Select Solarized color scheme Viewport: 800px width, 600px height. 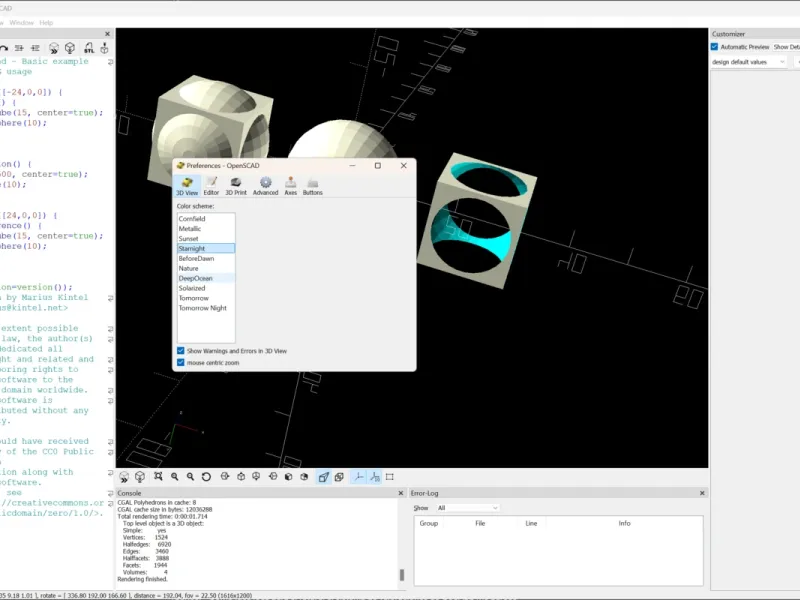[x=206, y=288]
